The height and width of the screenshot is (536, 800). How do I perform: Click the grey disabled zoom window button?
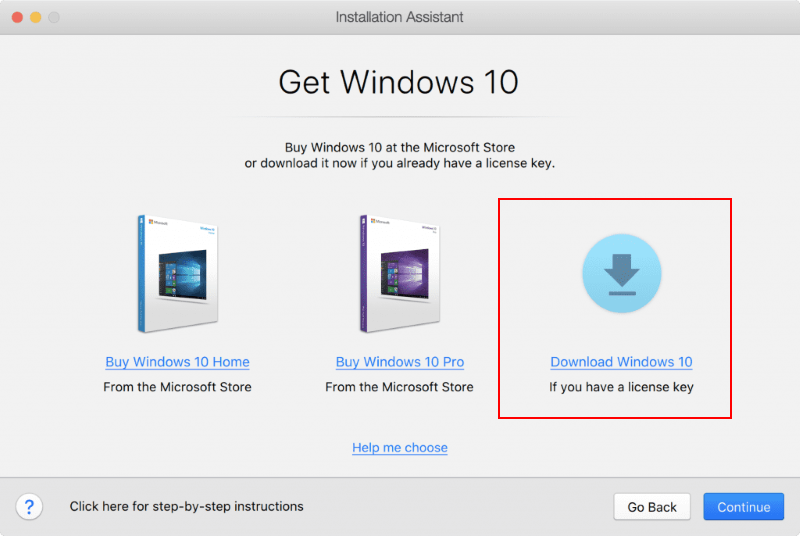(x=54, y=17)
